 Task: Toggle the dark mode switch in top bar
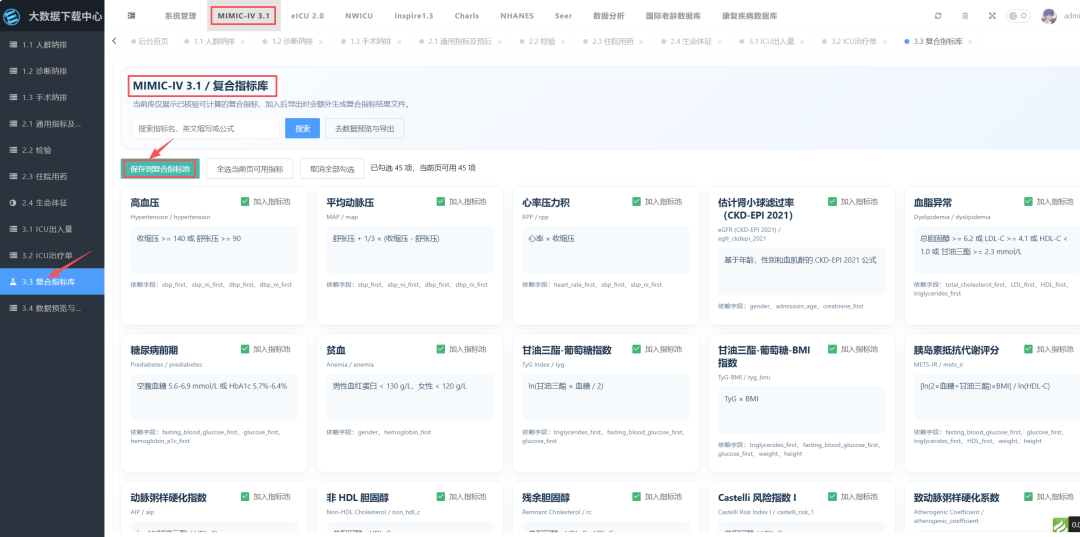(x=1017, y=16)
